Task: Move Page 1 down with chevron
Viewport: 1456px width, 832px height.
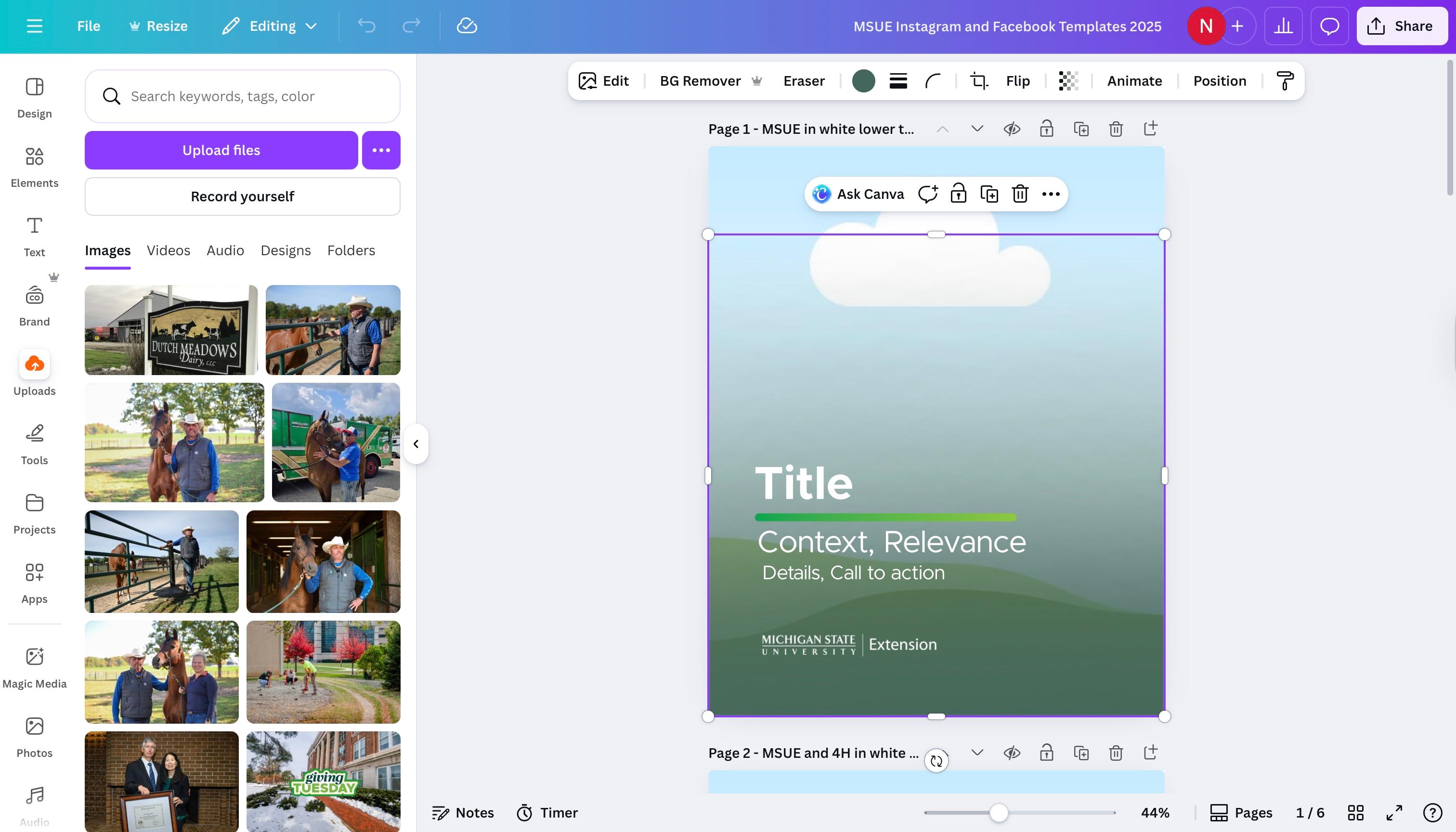Action: pyautogui.click(x=977, y=129)
